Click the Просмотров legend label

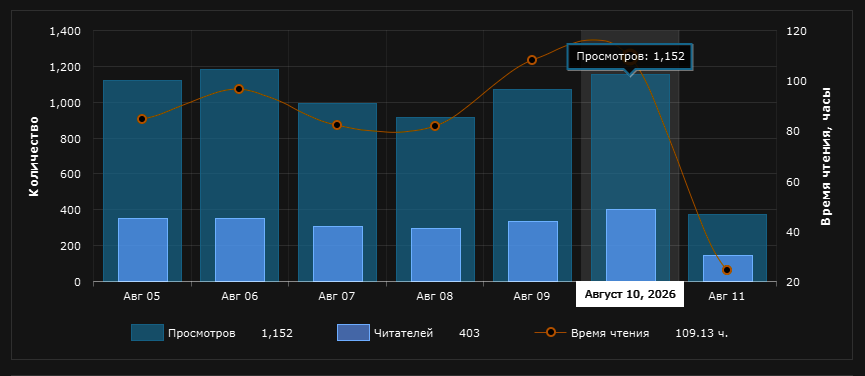[202, 333]
